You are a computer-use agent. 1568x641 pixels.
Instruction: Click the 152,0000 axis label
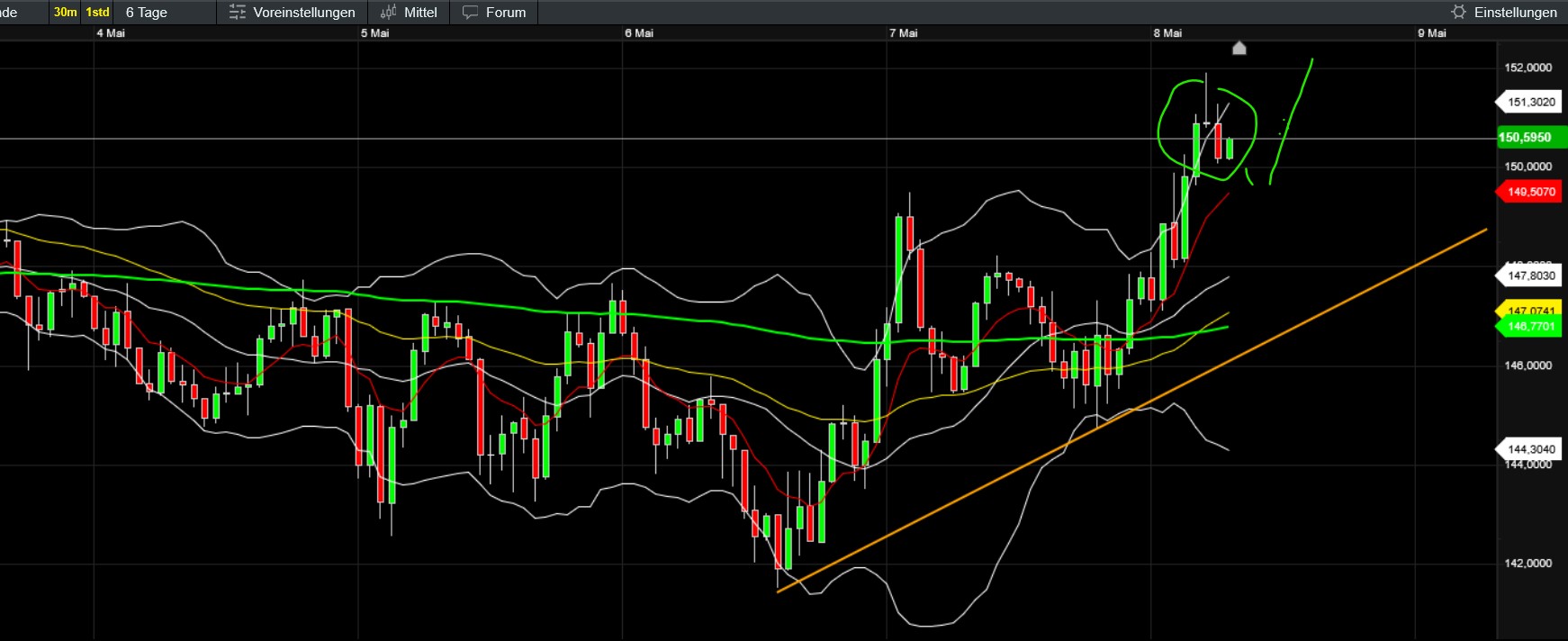[1528, 68]
